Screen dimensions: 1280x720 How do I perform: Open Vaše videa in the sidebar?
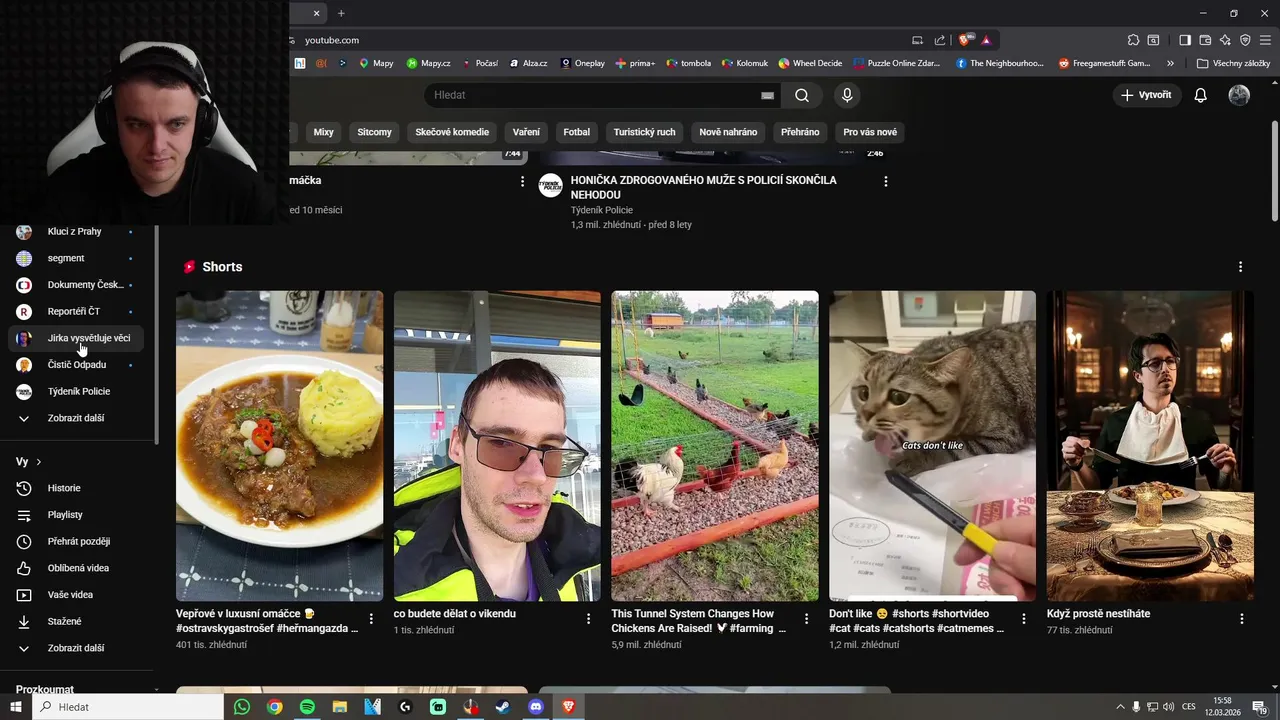tap(78, 595)
